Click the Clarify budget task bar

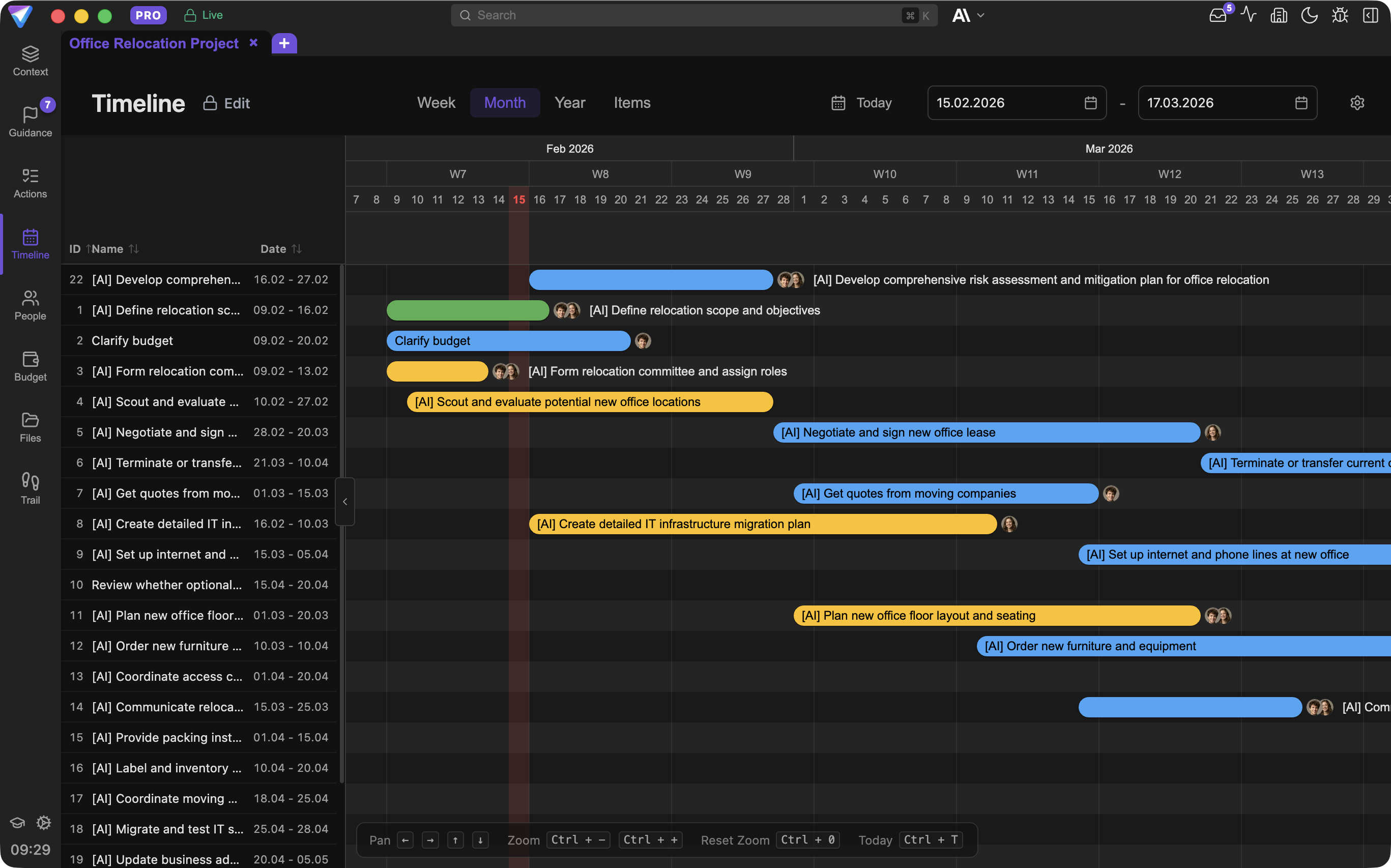pyautogui.click(x=509, y=340)
